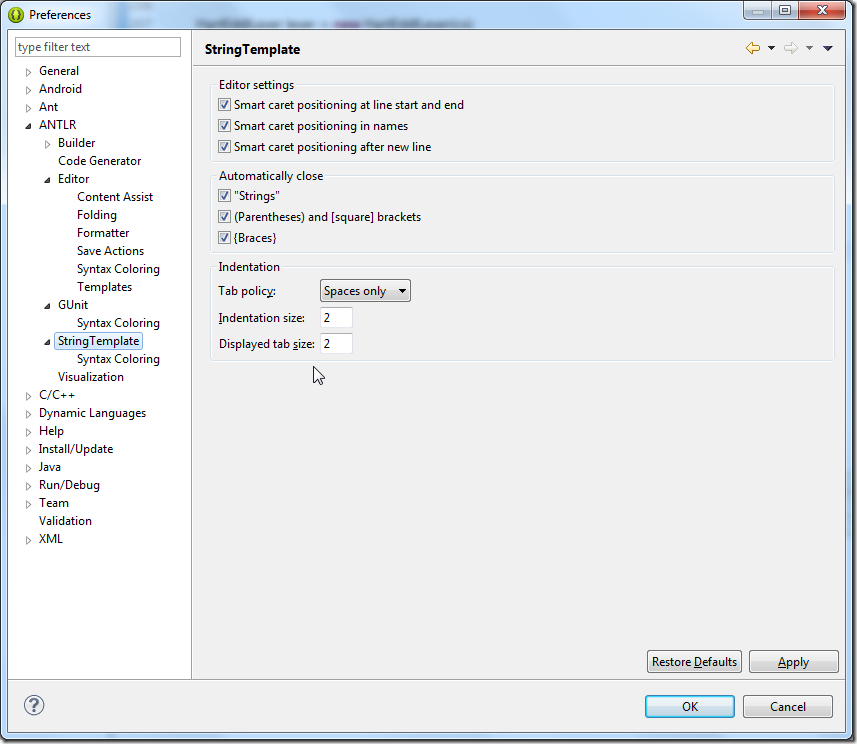Screen dimensions: 857x744
Task: Select Syntax Coloring under Editor
Action: (118, 269)
